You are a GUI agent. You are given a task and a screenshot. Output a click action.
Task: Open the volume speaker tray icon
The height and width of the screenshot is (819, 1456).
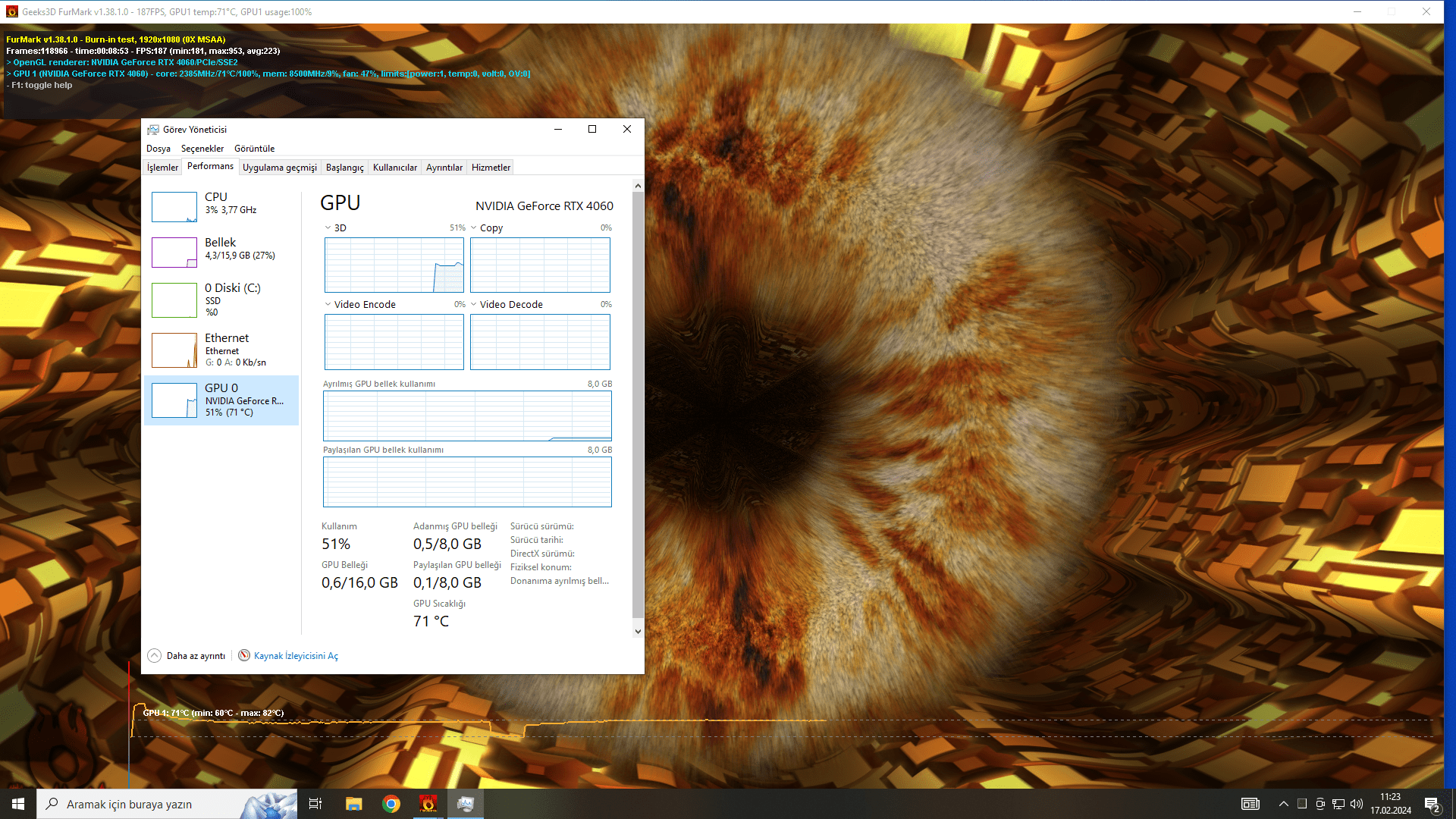coord(1357,804)
